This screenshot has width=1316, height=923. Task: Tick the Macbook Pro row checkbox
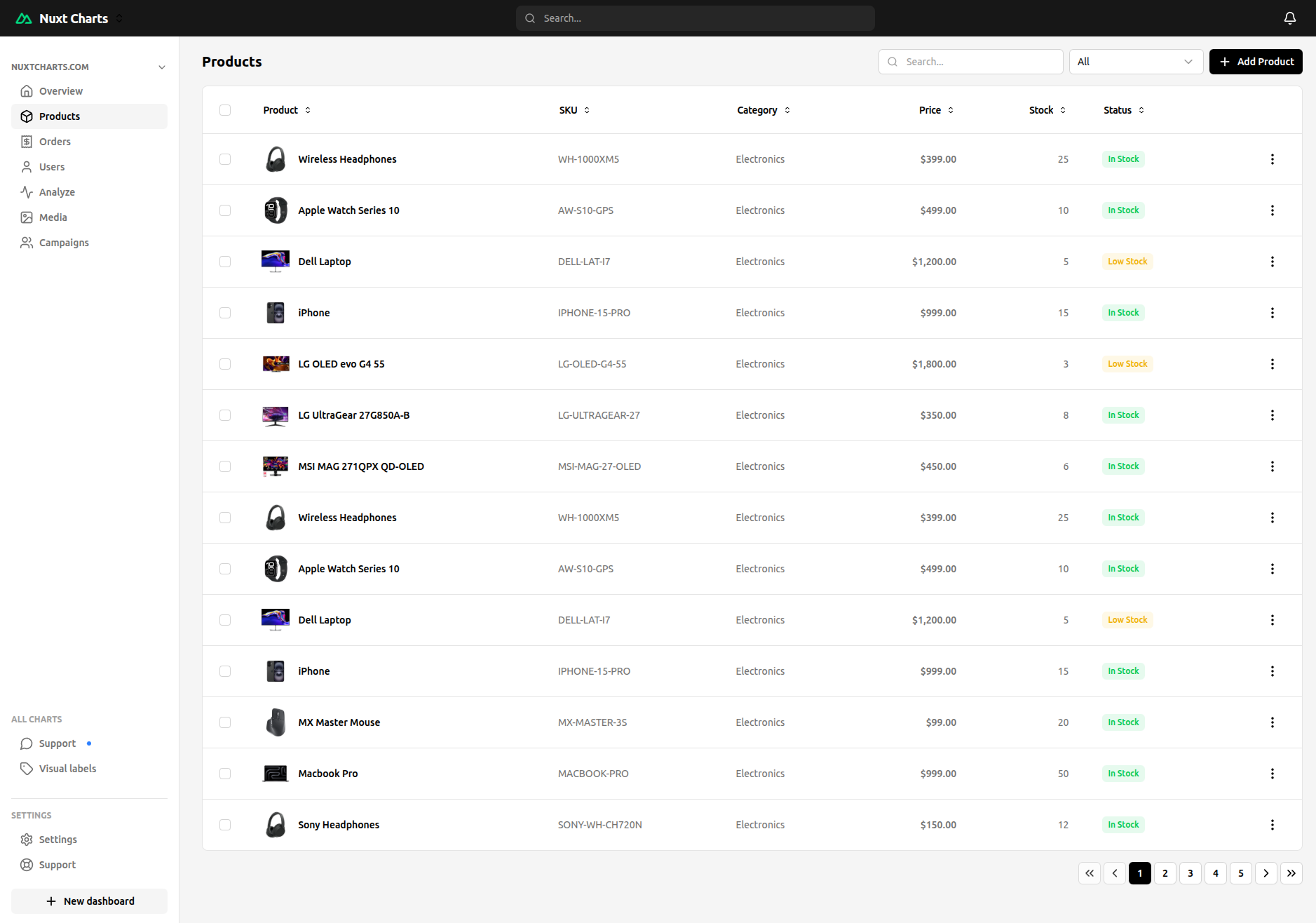(x=225, y=774)
